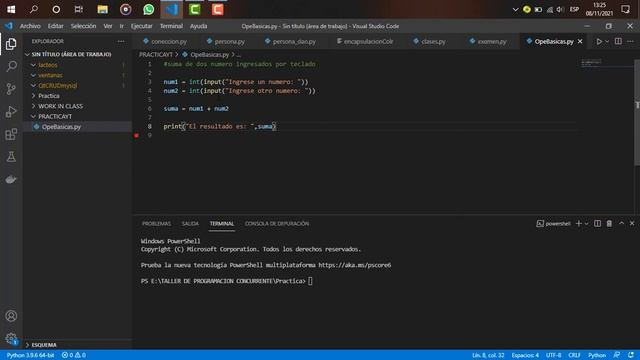Open errors and warnings status indicator
The height and width of the screenshot is (360, 640).
(73, 355)
